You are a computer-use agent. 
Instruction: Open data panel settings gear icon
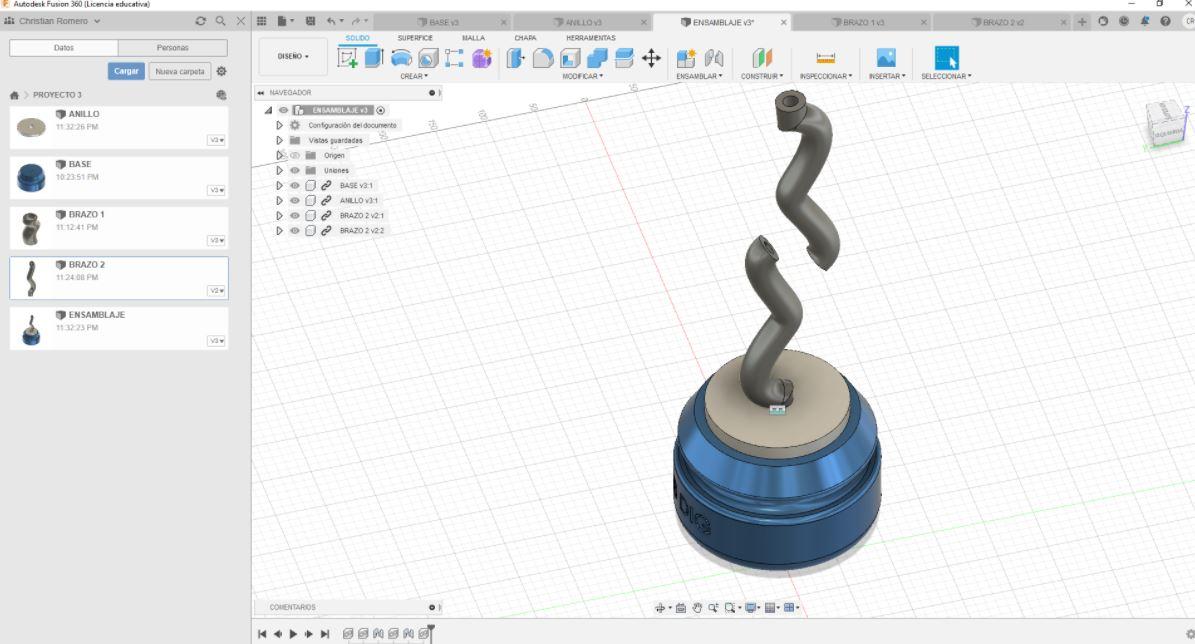[222, 71]
